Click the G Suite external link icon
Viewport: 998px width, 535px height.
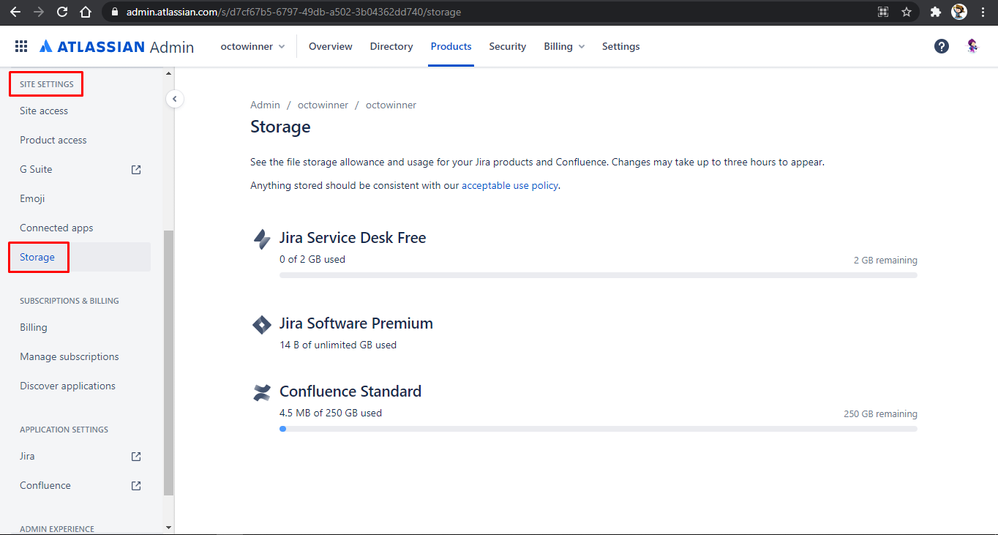[x=136, y=170]
